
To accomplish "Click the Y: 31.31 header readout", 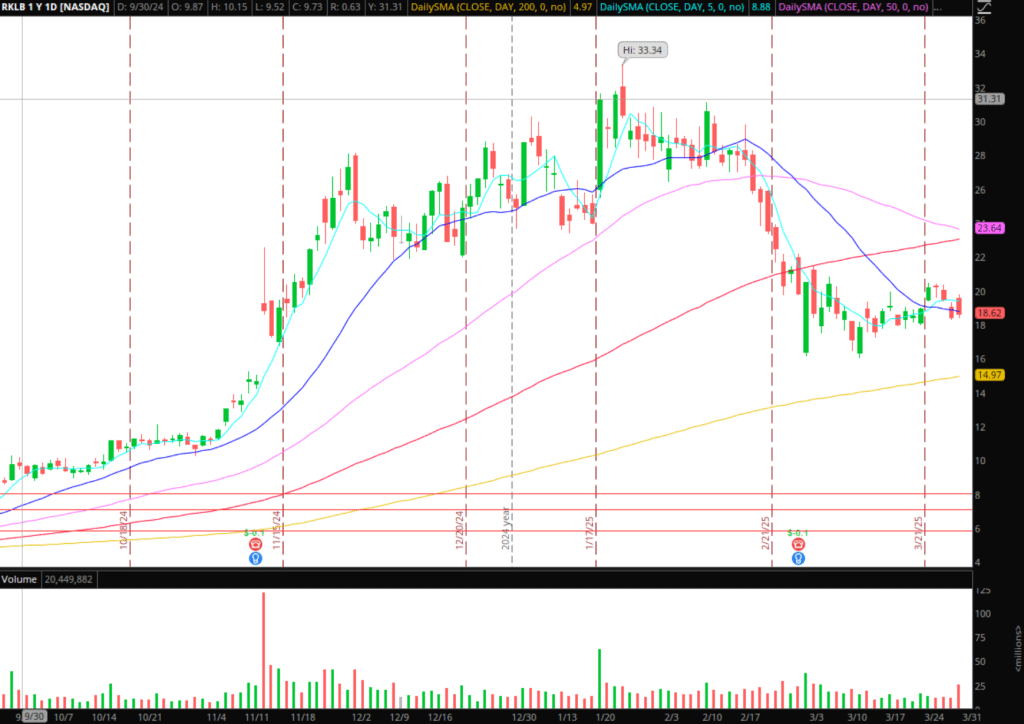I will point(385,7).
